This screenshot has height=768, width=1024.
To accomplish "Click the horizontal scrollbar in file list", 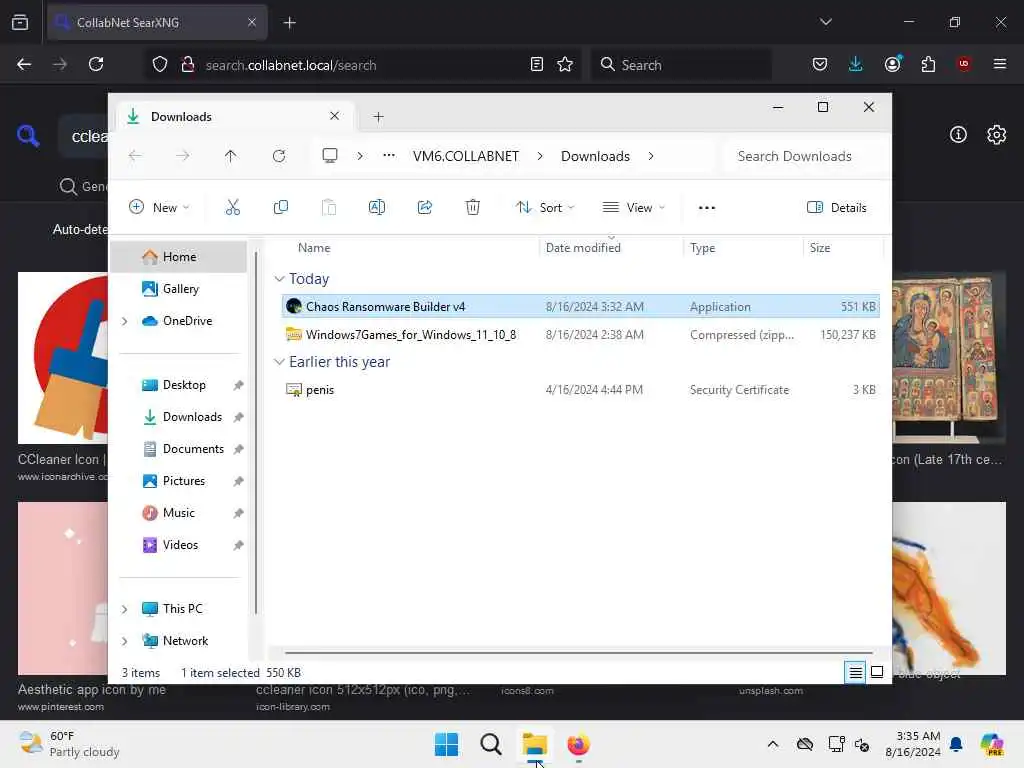I will point(578,652).
